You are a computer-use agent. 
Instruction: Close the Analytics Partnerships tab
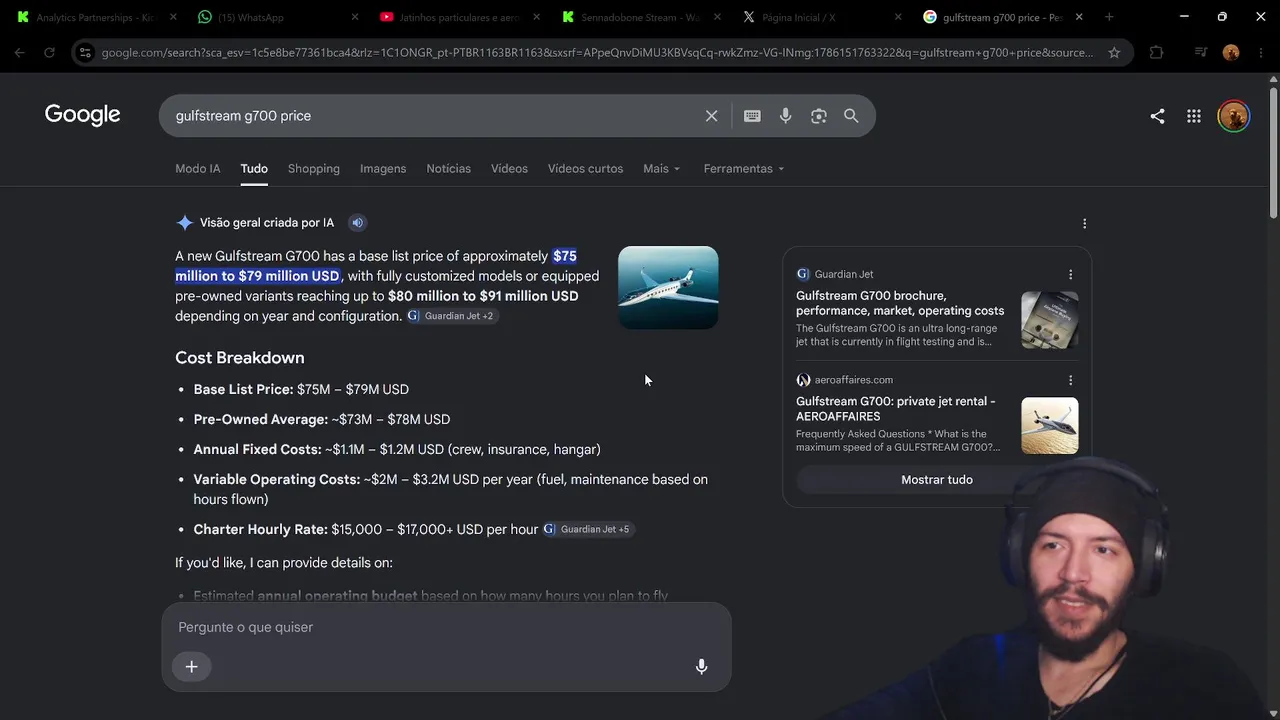pos(173,17)
